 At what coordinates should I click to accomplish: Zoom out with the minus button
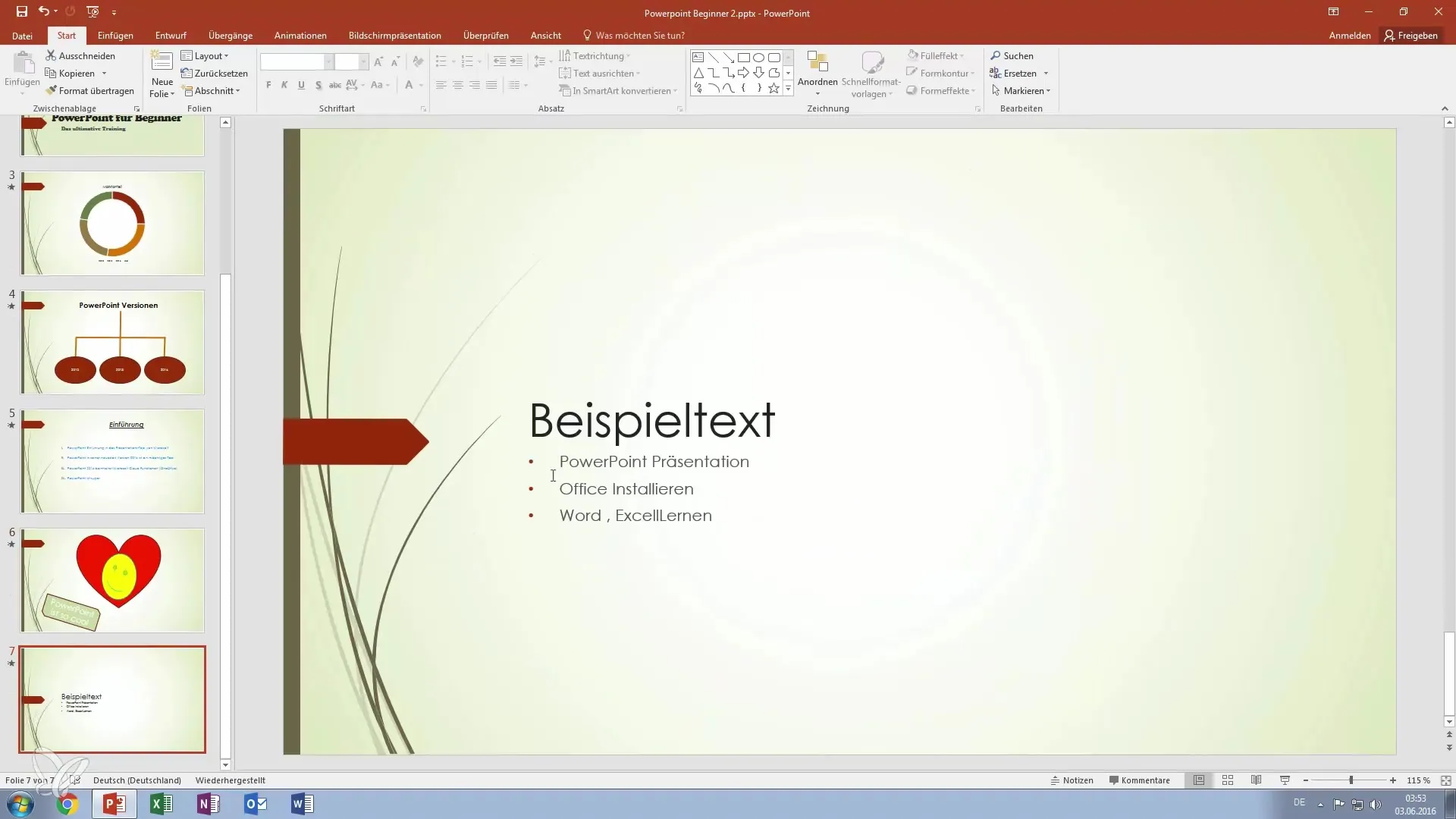1306,780
